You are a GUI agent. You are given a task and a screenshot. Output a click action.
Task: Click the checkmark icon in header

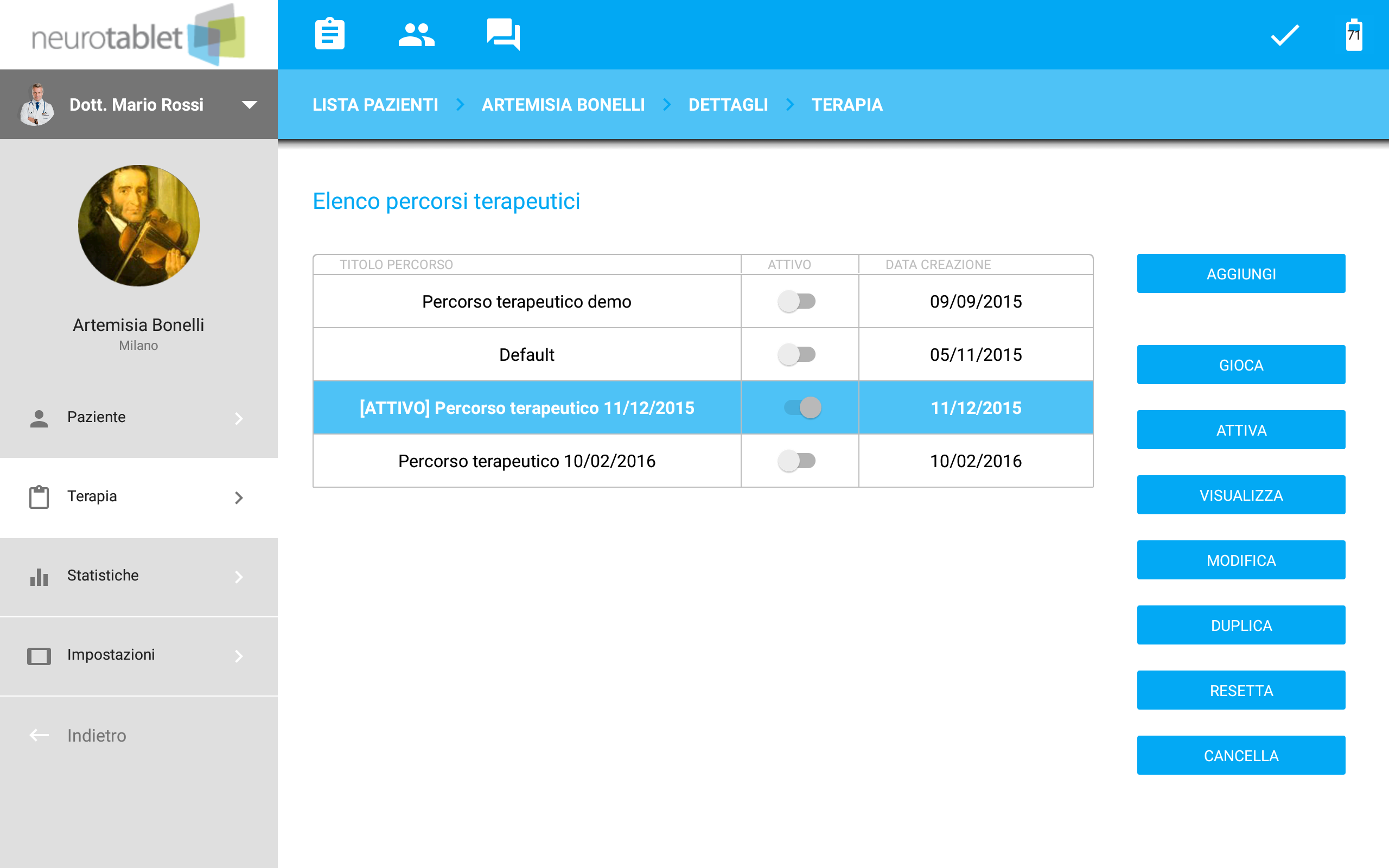pyautogui.click(x=1284, y=35)
